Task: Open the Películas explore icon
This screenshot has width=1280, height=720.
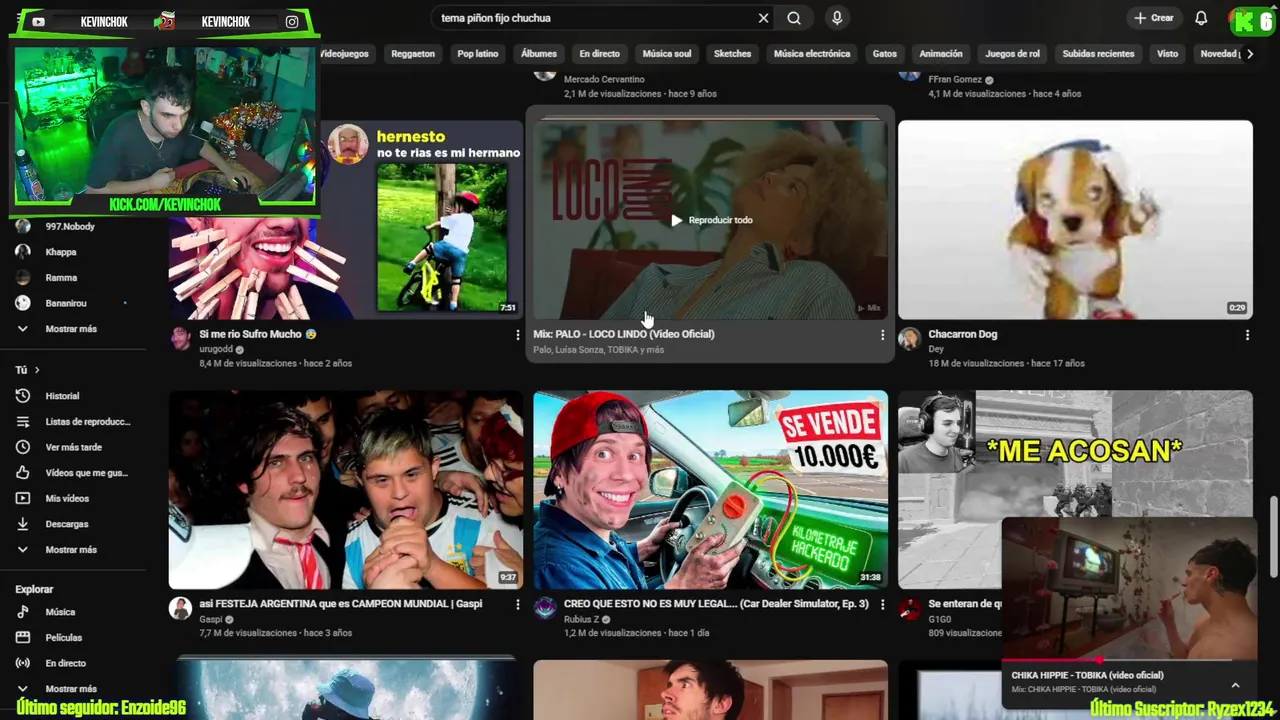Action: click(x=23, y=637)
